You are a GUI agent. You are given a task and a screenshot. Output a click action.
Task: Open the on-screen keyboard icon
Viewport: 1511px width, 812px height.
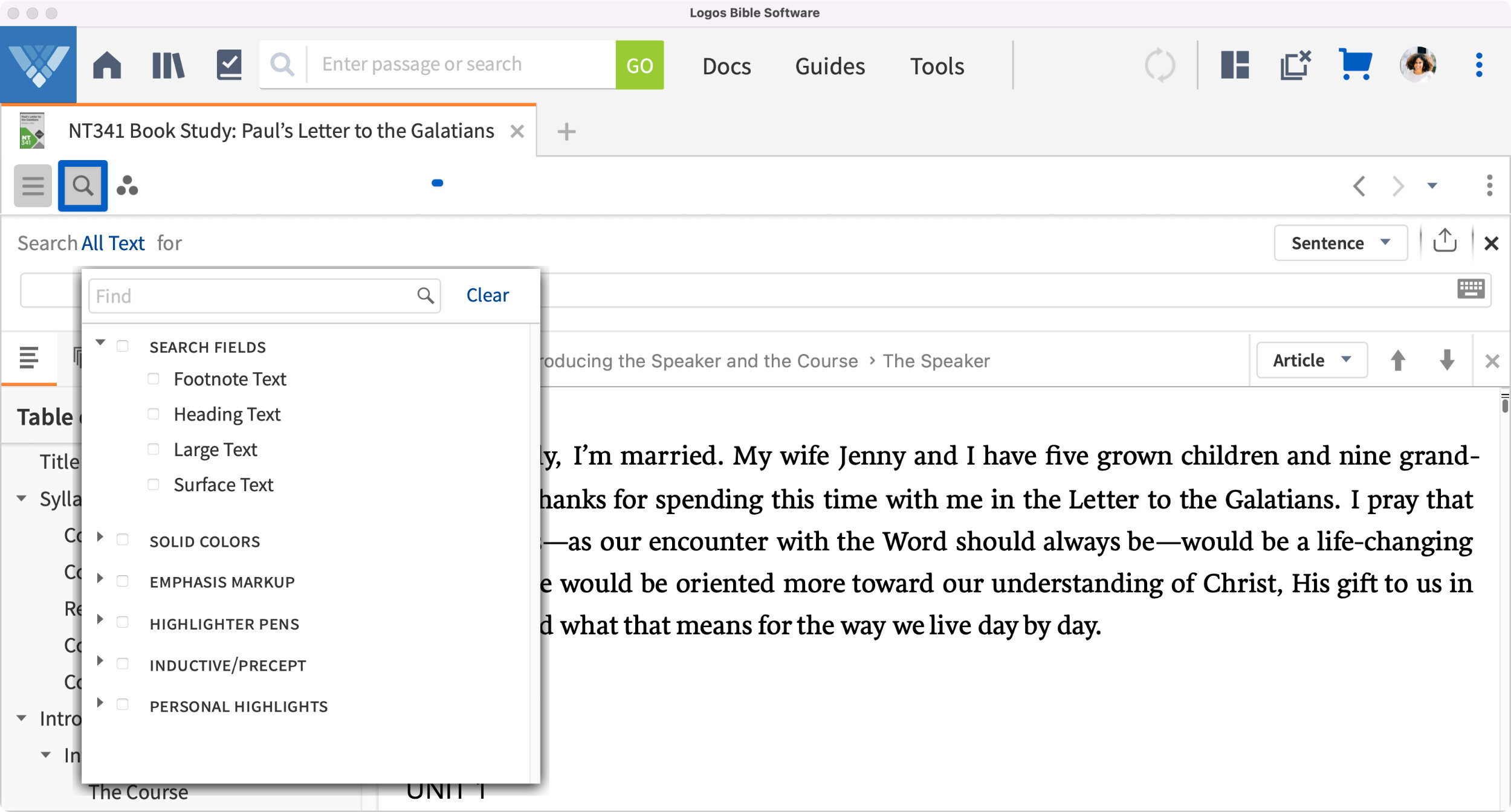1471,289
